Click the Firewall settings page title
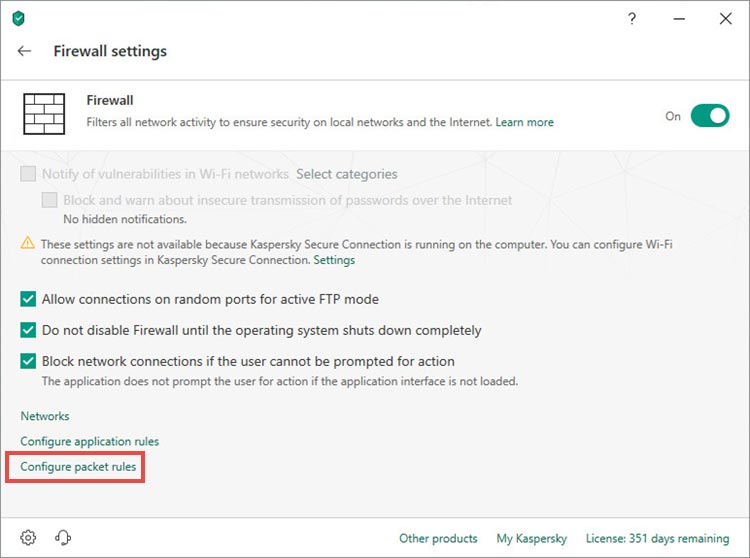The height and width of the screenshot is (558, 750). [x=110, y=51]
